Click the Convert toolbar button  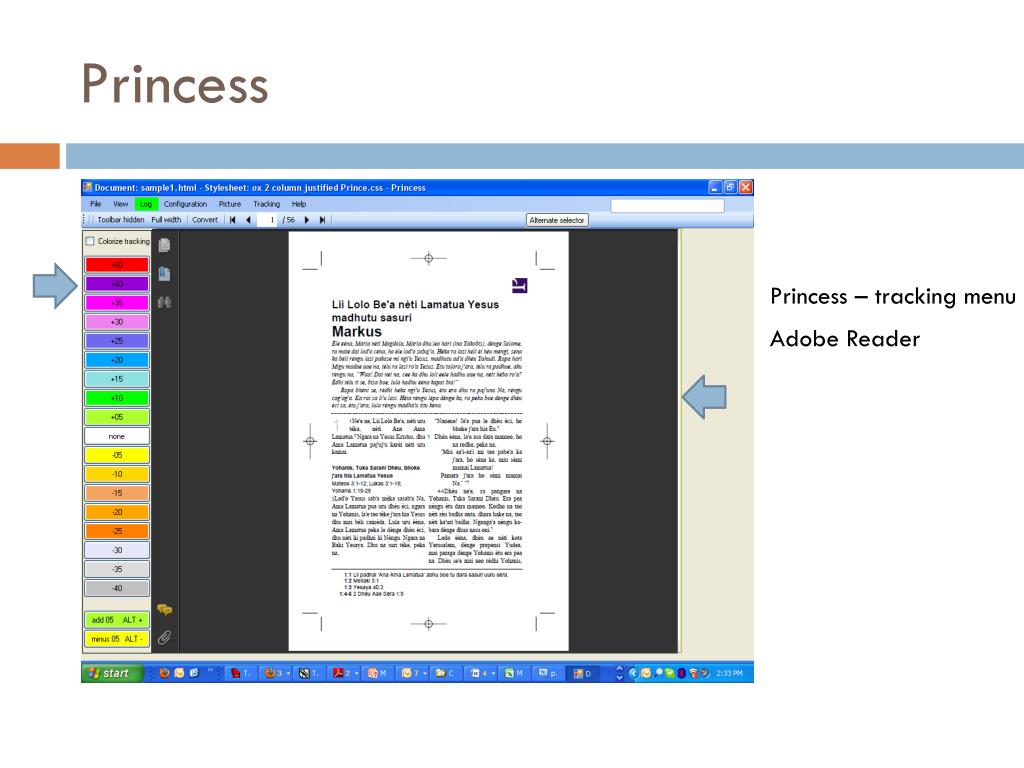(x=205, y=220)
